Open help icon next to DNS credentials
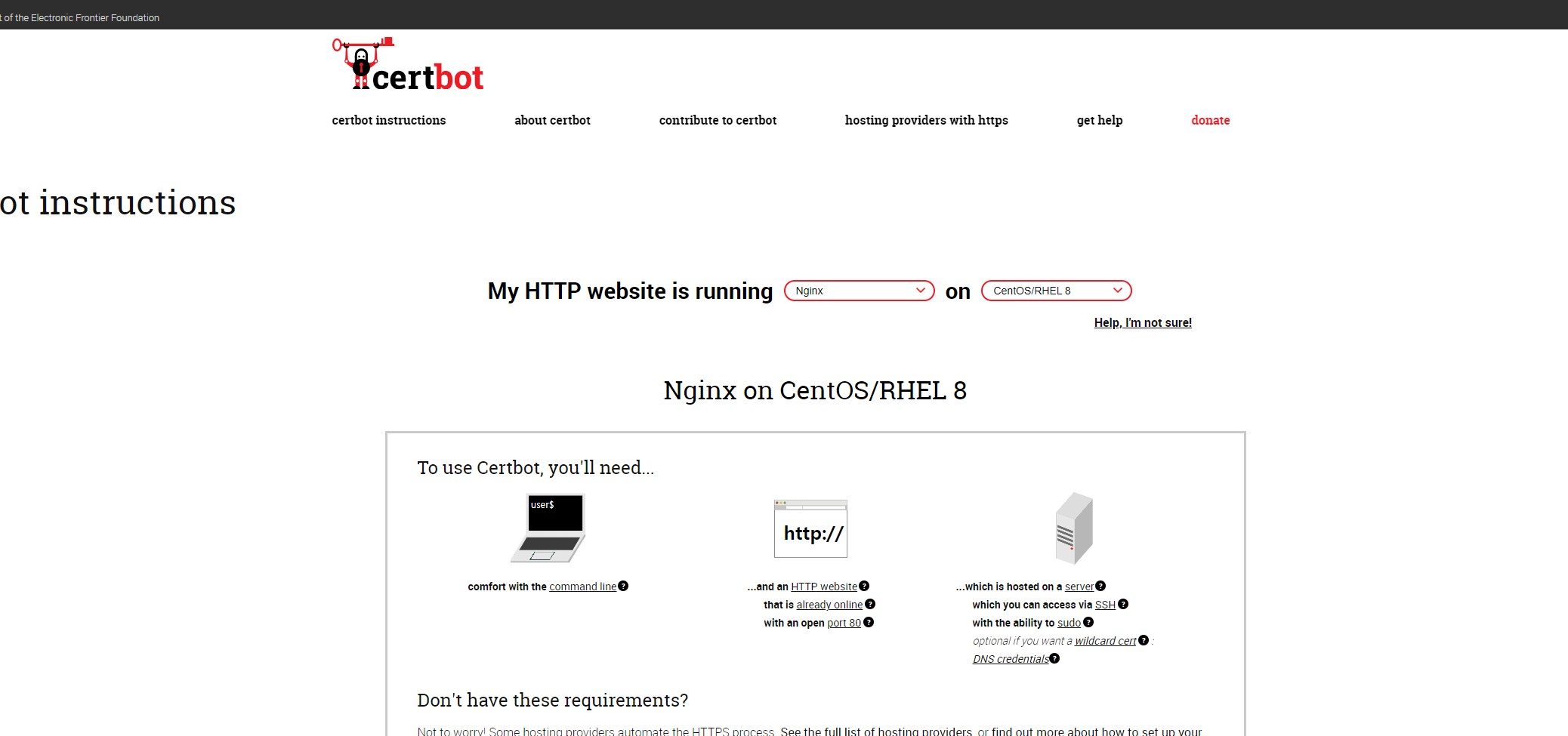 click(x=1054, y=658)
